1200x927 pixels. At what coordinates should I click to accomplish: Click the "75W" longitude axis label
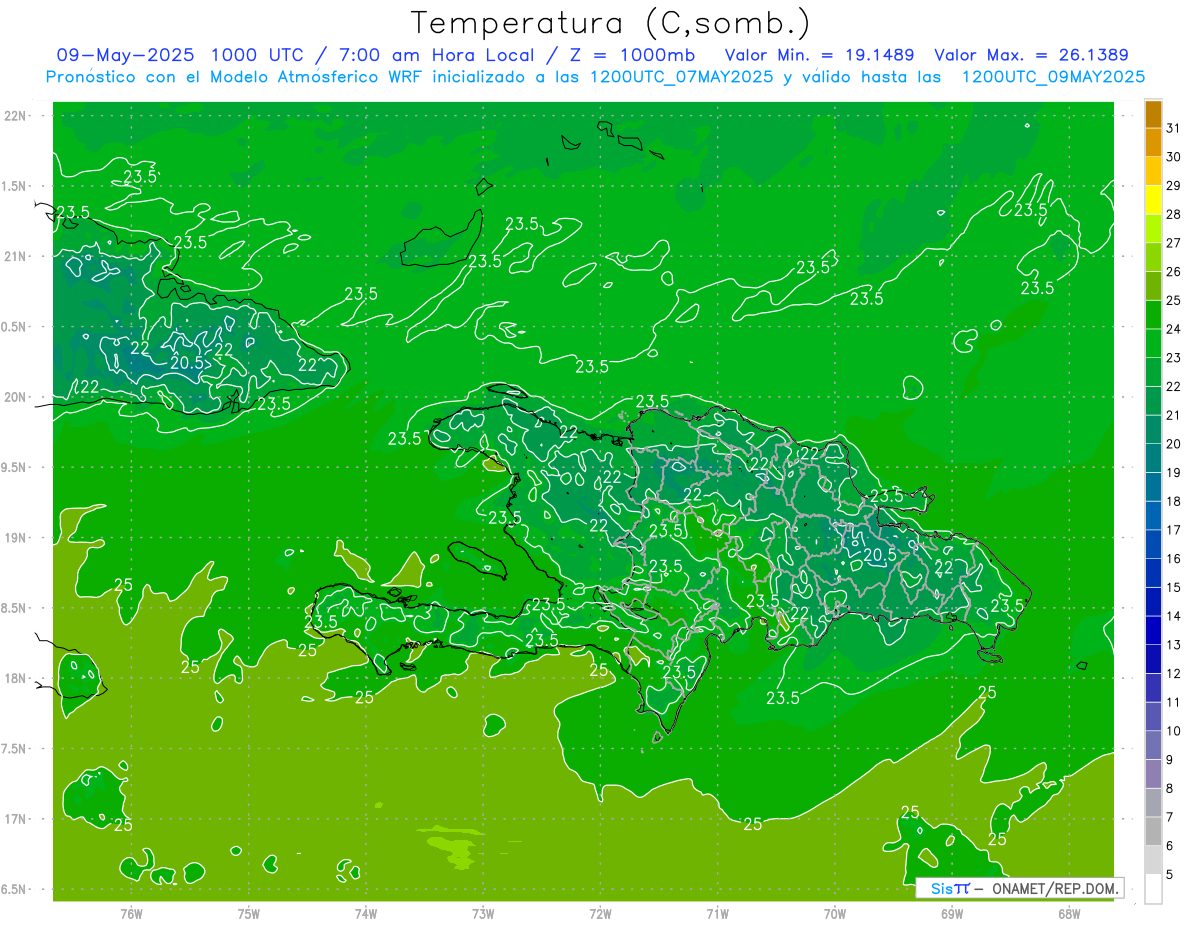coord(248,913)
